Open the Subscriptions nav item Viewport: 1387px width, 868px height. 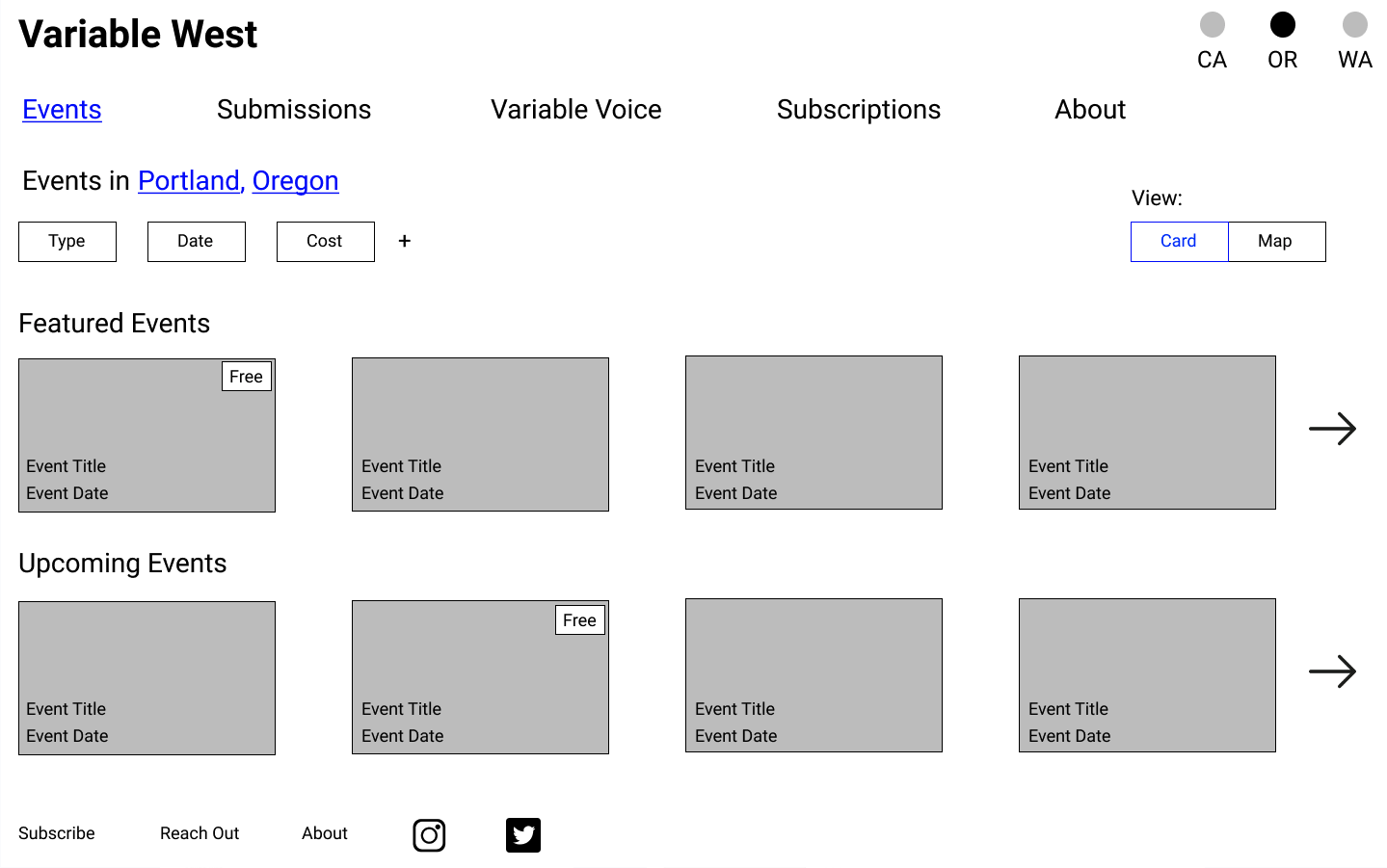pyautogui.click(x=859, y=110)
